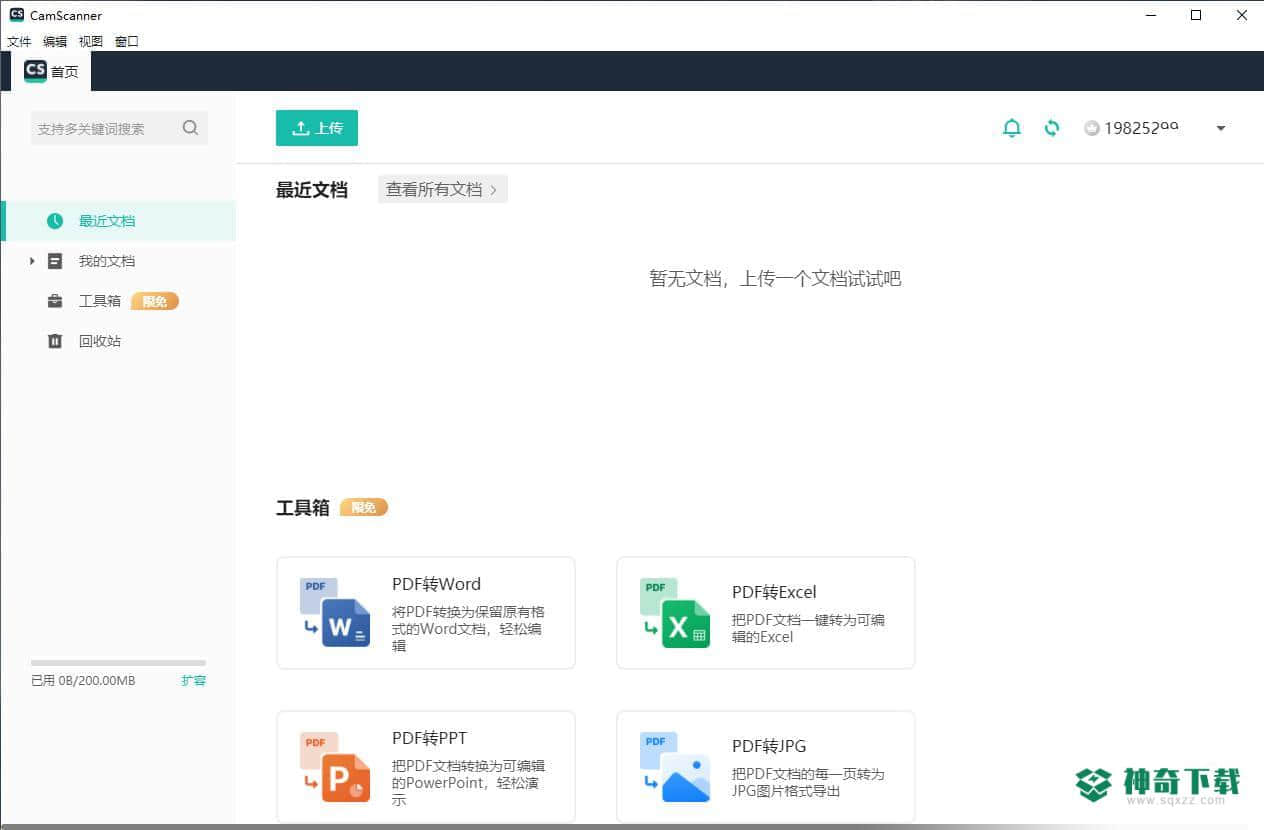Click the 支持多关键词搜索 search field
Viewport: 1264px width, 830px height.
[119, 128]
